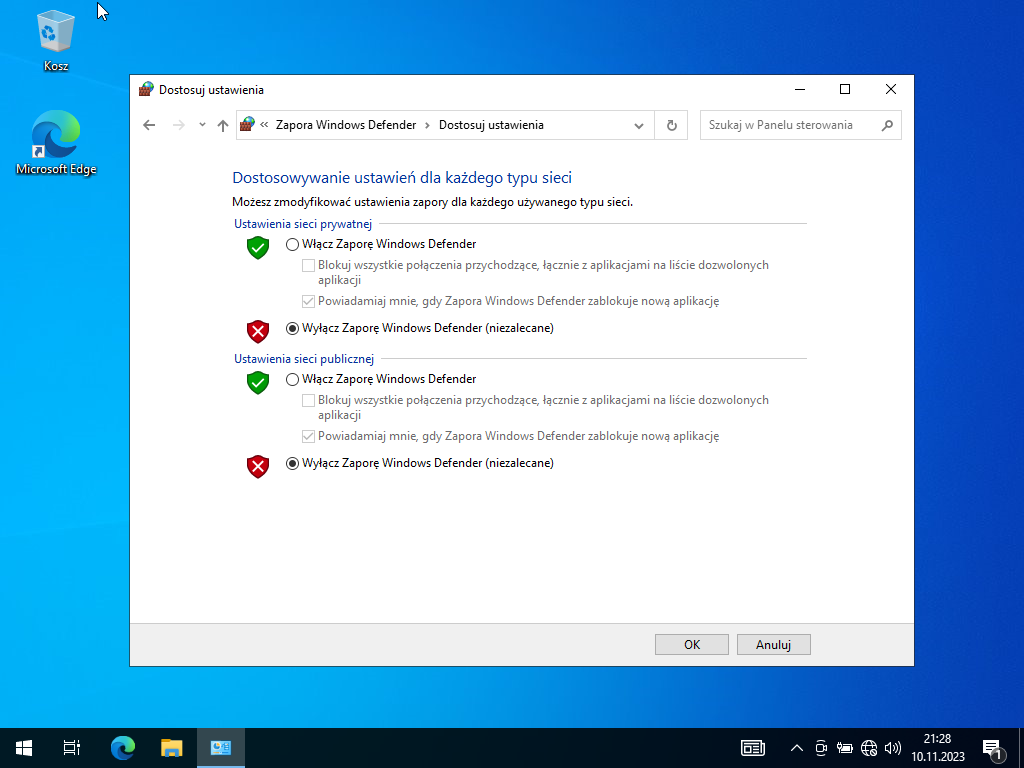The width and height of the screenshot is (1024, 768).
Task: Close the Dostosuj ustawienia window
Action: 891,89
